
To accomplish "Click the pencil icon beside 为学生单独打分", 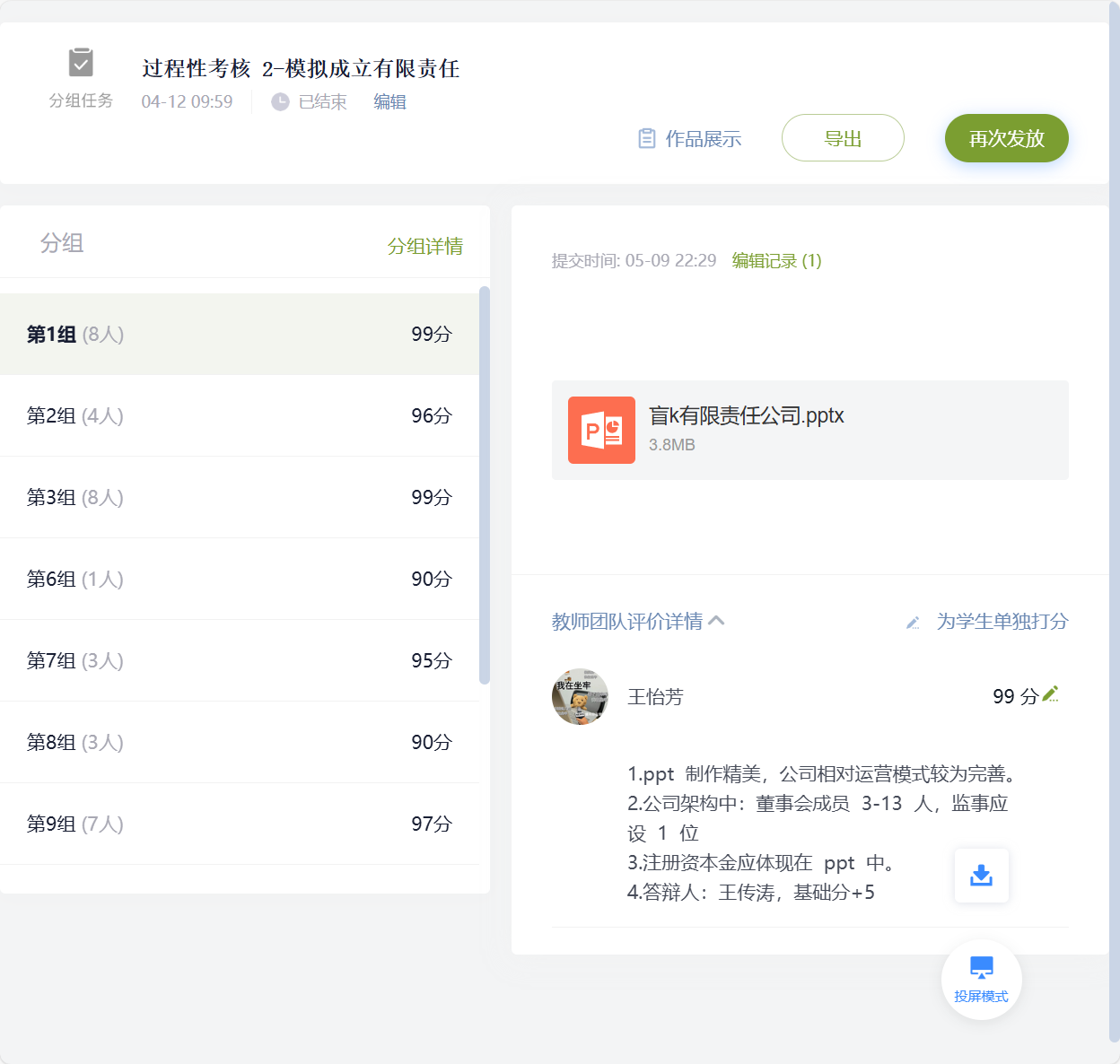I will pos(913,623).
